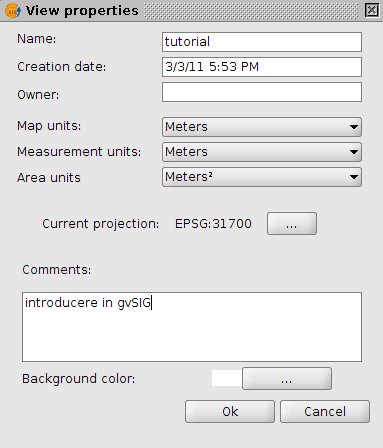
Task: Open the Background color picker button
Action: (x=287, y=379)
